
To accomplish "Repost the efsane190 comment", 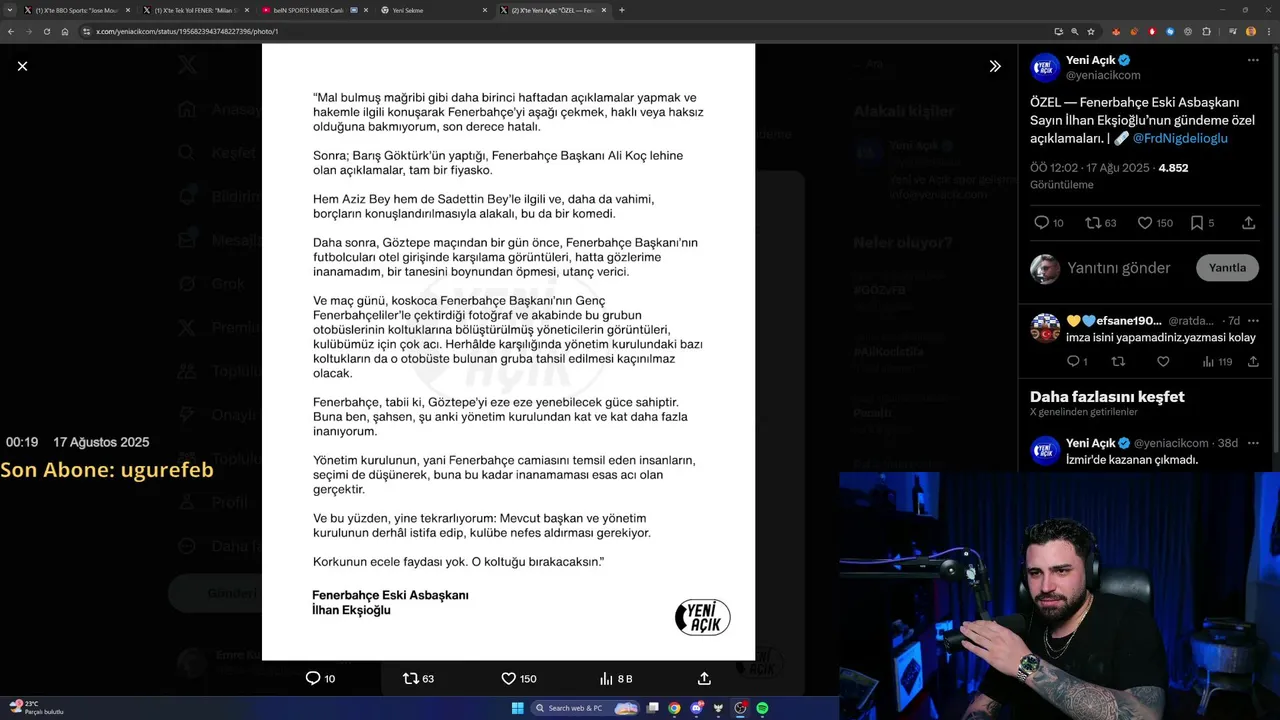I will pyautogui.click(x=1118, y=362).
